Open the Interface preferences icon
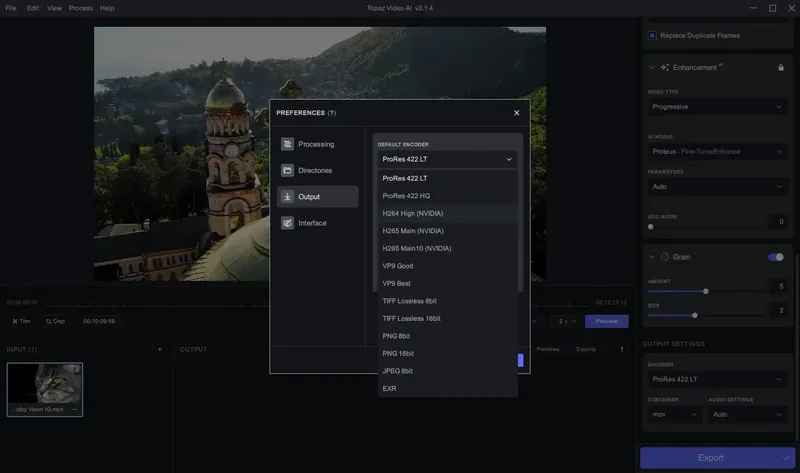The image size is (800, 473). click(287, 223)
